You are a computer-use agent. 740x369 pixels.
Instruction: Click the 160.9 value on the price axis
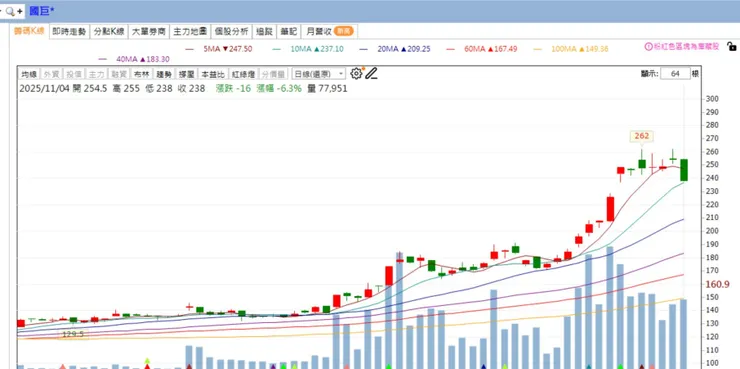[718, 285]
